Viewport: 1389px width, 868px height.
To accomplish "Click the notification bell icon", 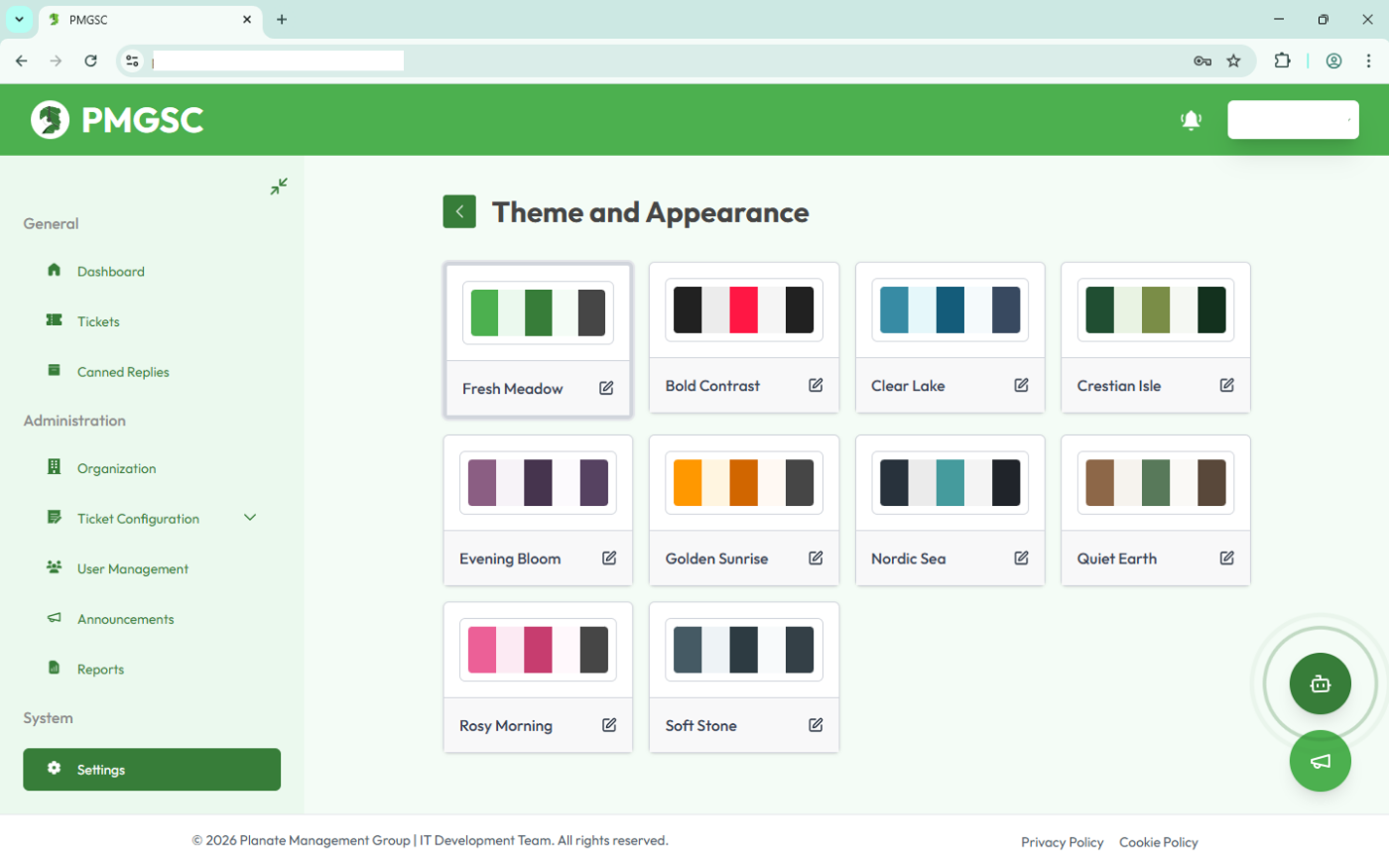I will point(1191,120).
